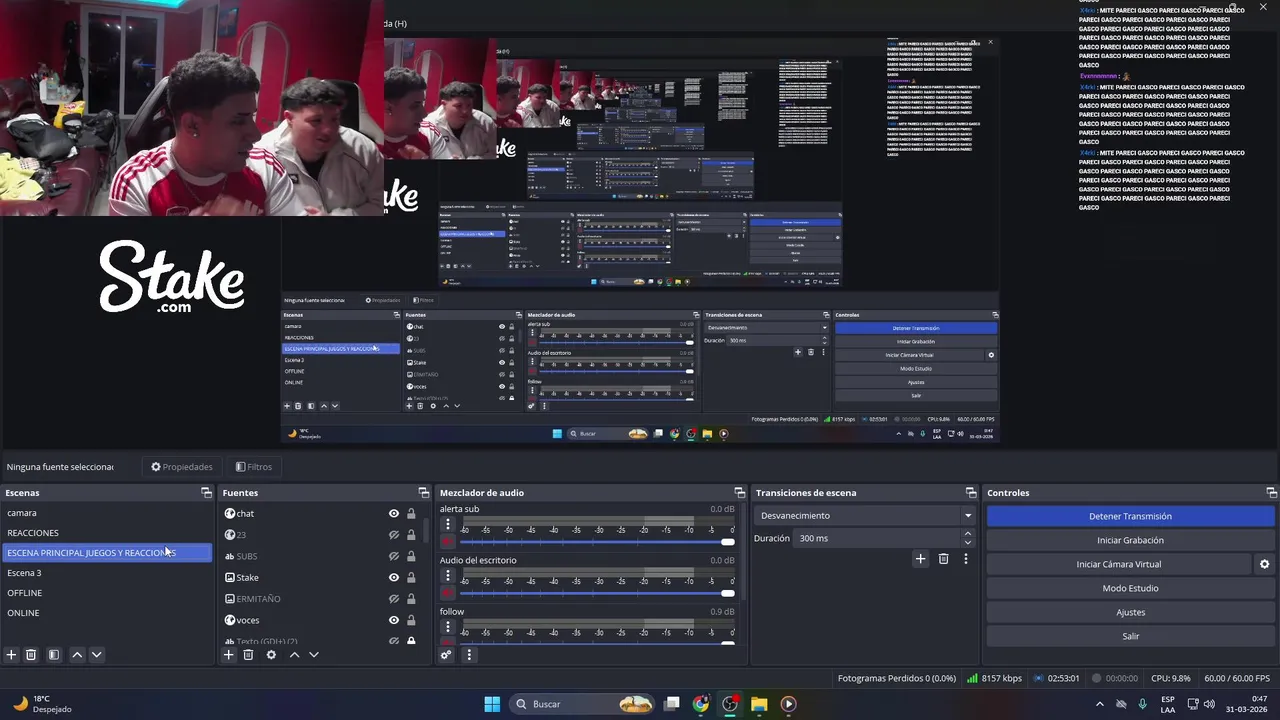Add a scene transition with plus icon

920,559
